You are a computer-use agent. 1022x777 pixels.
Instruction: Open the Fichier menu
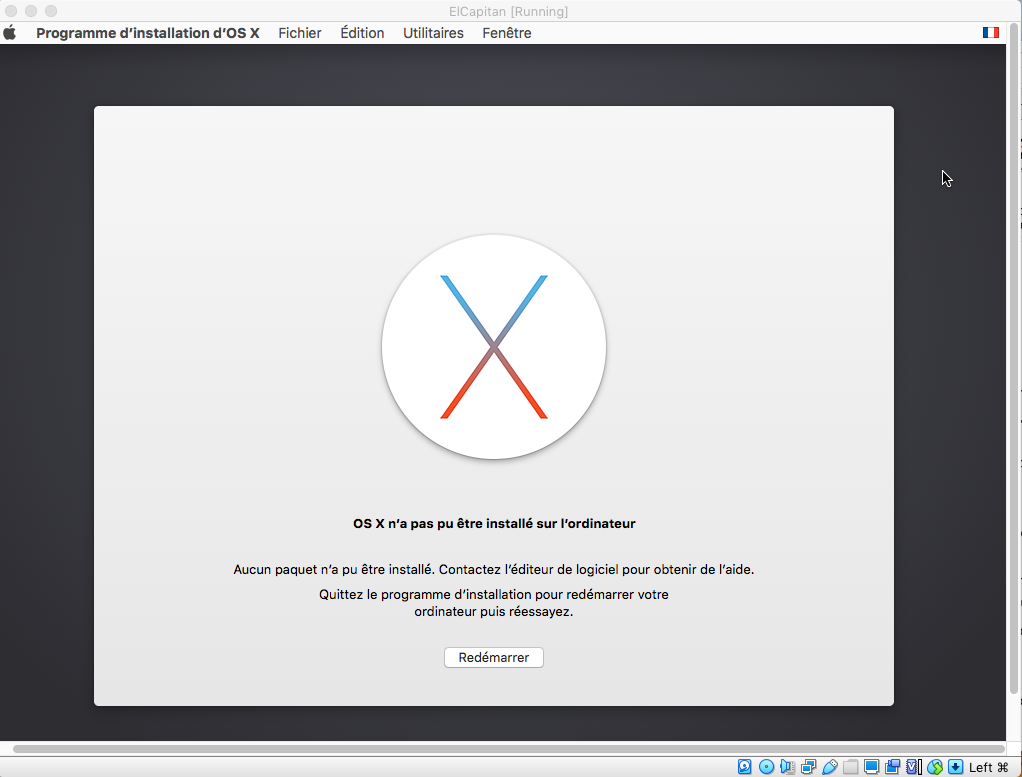pyautogui.click(x=300, y=33)
